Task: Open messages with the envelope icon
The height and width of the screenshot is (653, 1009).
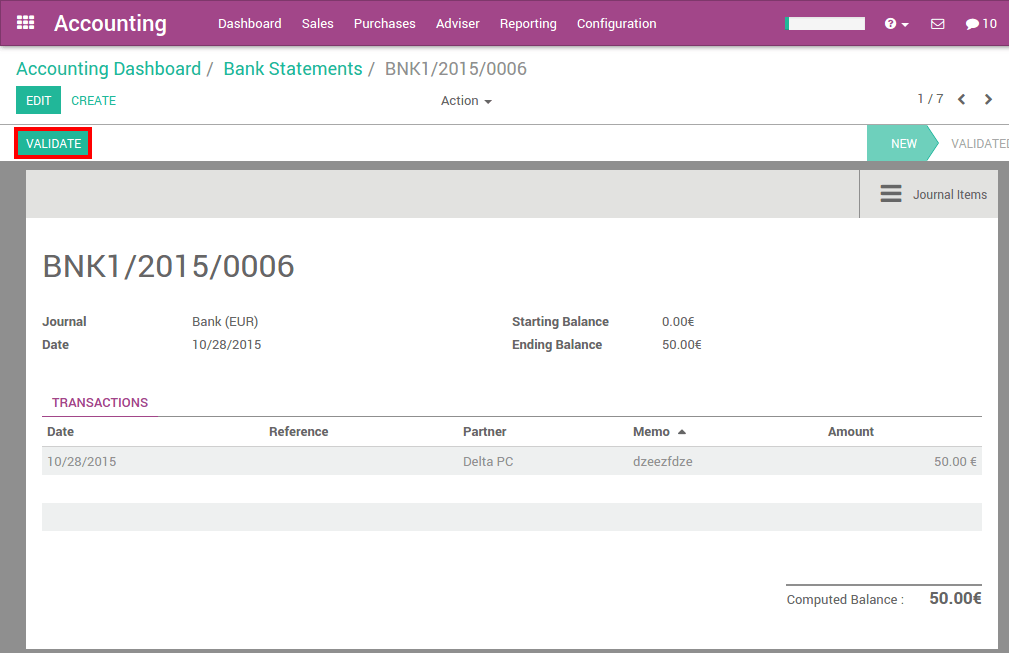Action: (937, 23)
